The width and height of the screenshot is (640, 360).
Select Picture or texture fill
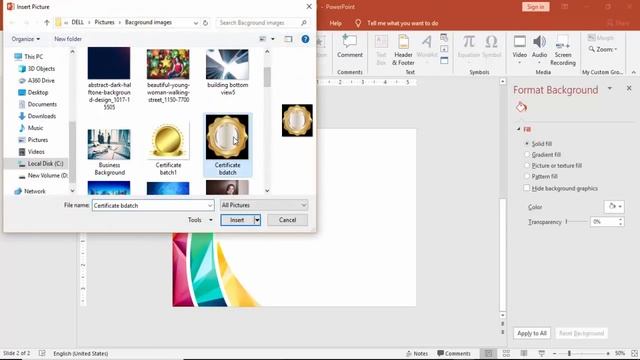pyautogui.click(x=553, y=166)
